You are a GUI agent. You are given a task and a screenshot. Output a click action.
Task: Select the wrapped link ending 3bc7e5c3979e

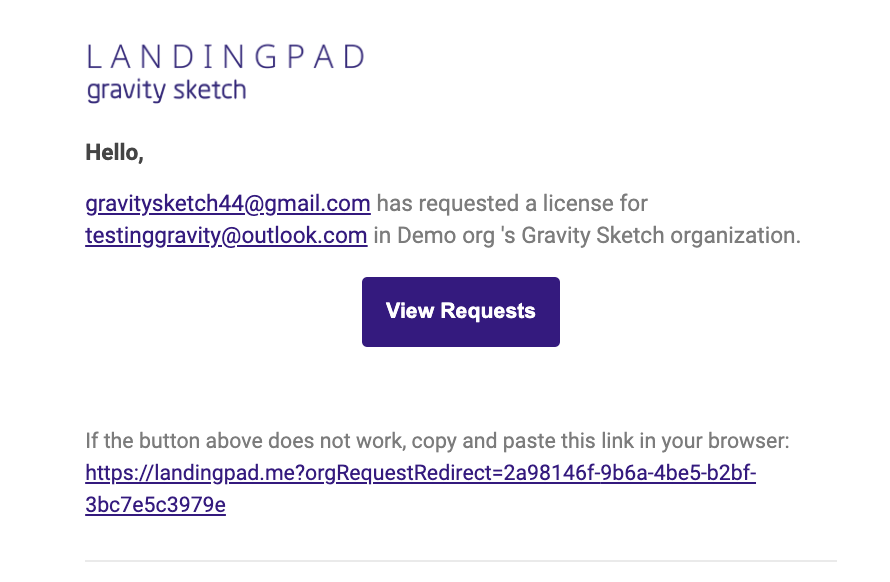click(156, 504)
